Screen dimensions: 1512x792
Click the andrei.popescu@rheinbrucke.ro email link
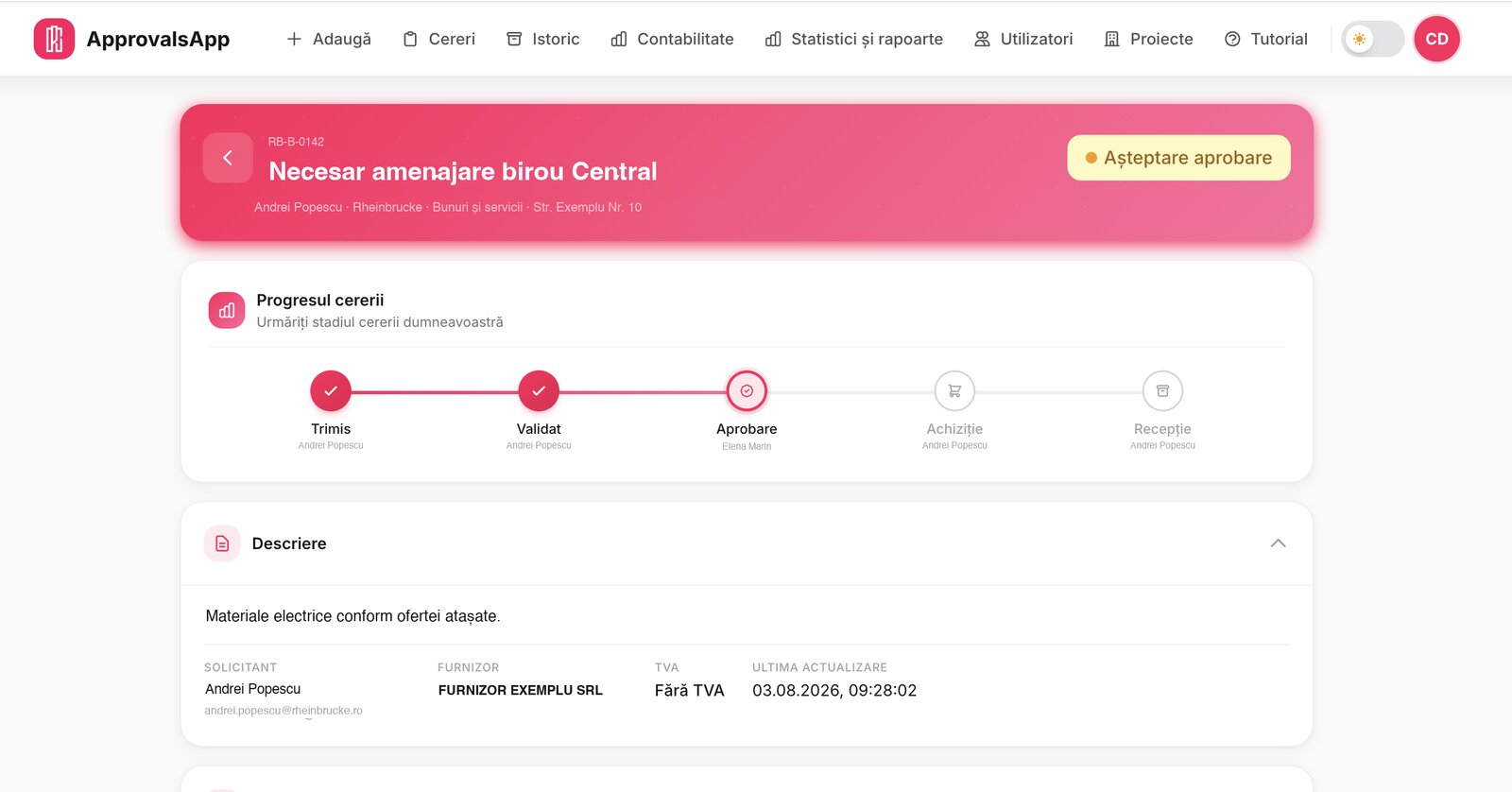pos(283,711)
